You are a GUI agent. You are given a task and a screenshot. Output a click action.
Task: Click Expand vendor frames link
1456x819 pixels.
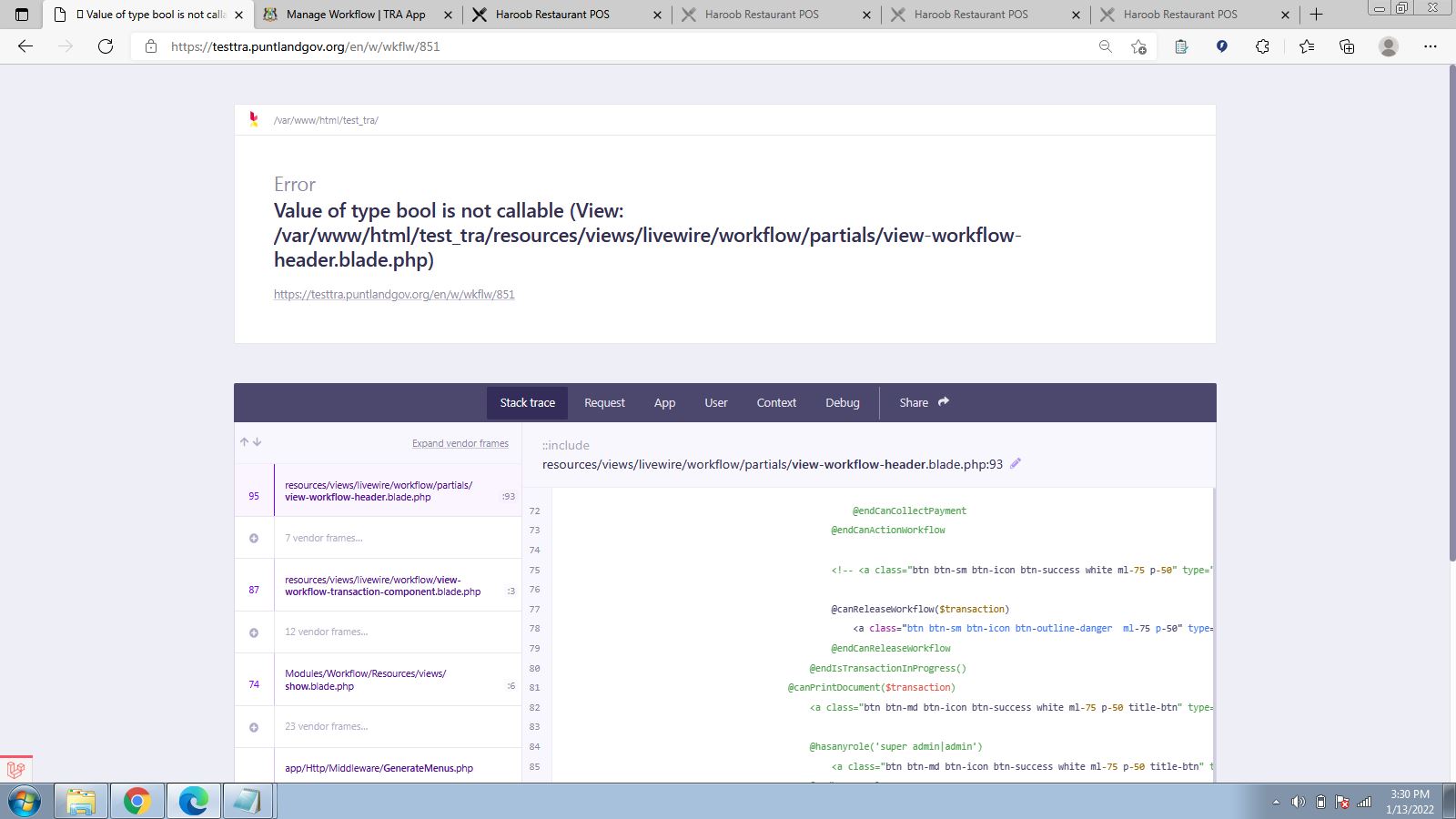pos(460,443)
